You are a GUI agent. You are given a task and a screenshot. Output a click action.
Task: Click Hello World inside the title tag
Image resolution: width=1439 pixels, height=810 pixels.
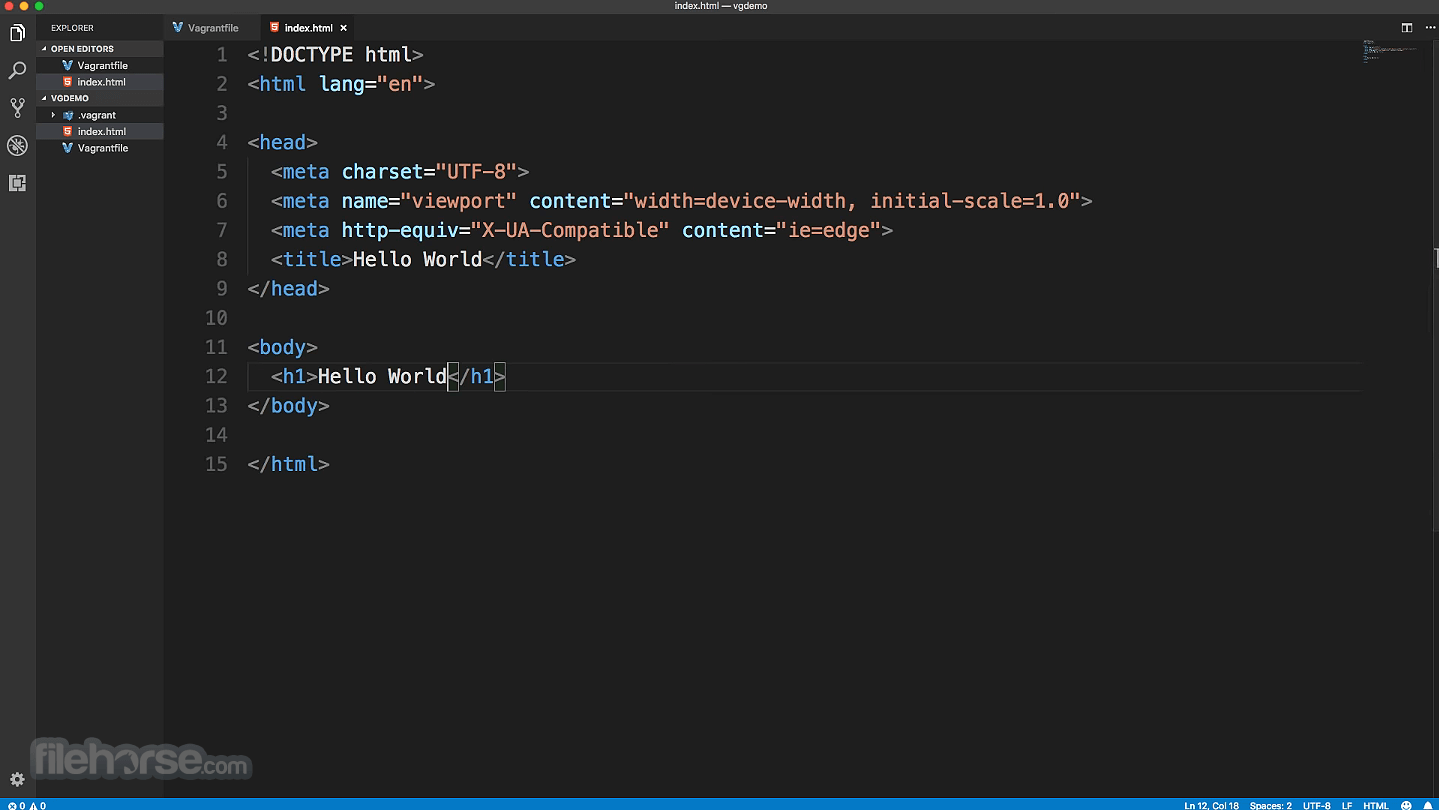click(x=417, y=259)
